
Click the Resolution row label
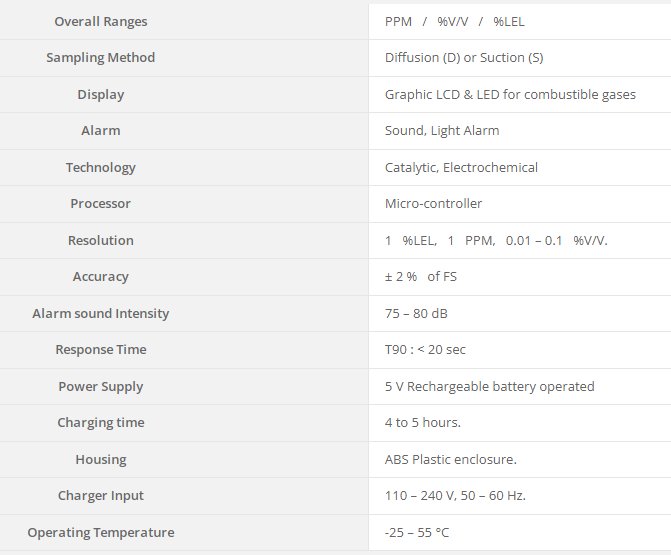(x=101, y=240)
